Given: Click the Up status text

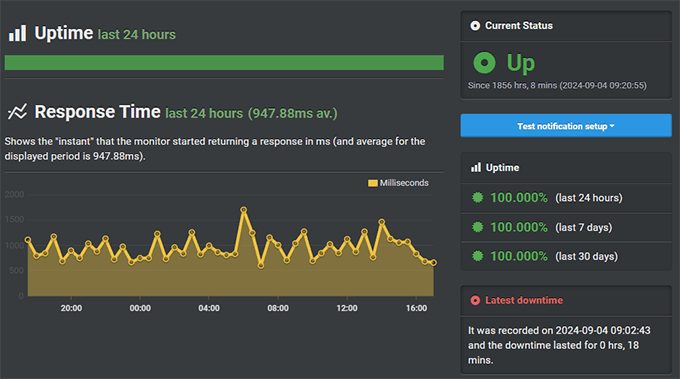Looking at the screenshot, I should click(x=521, y=63).
